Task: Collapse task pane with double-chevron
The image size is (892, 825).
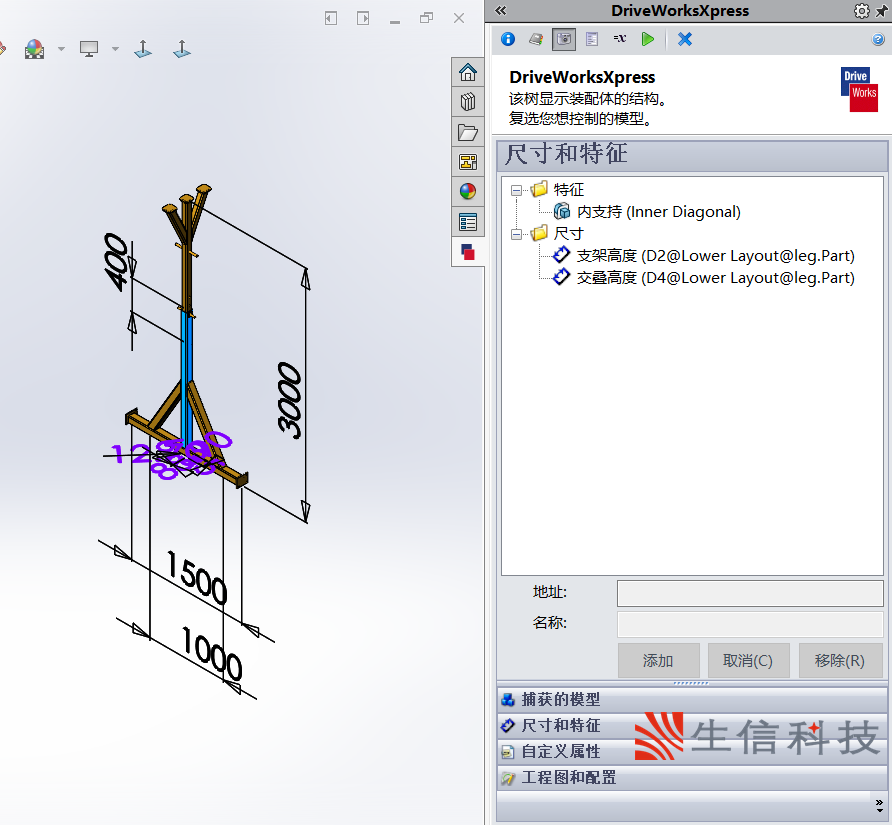Action: tap(501, 10)
